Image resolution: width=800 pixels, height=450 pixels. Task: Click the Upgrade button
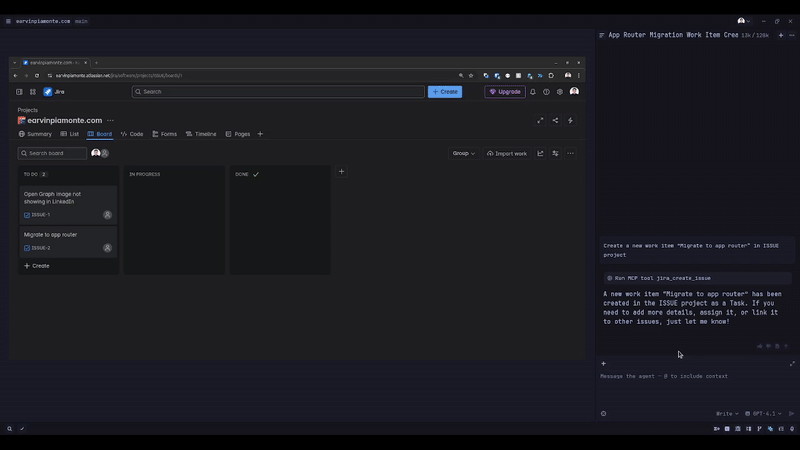coord(505,92)
